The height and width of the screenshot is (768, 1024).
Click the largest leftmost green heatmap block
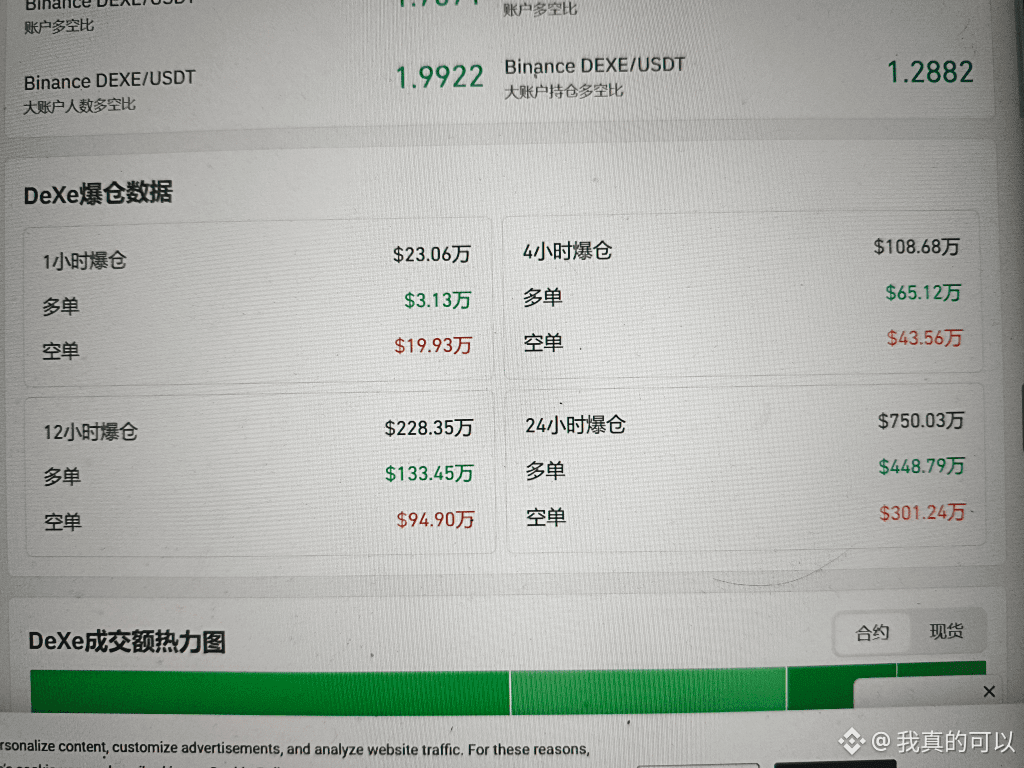click(270, 692)
